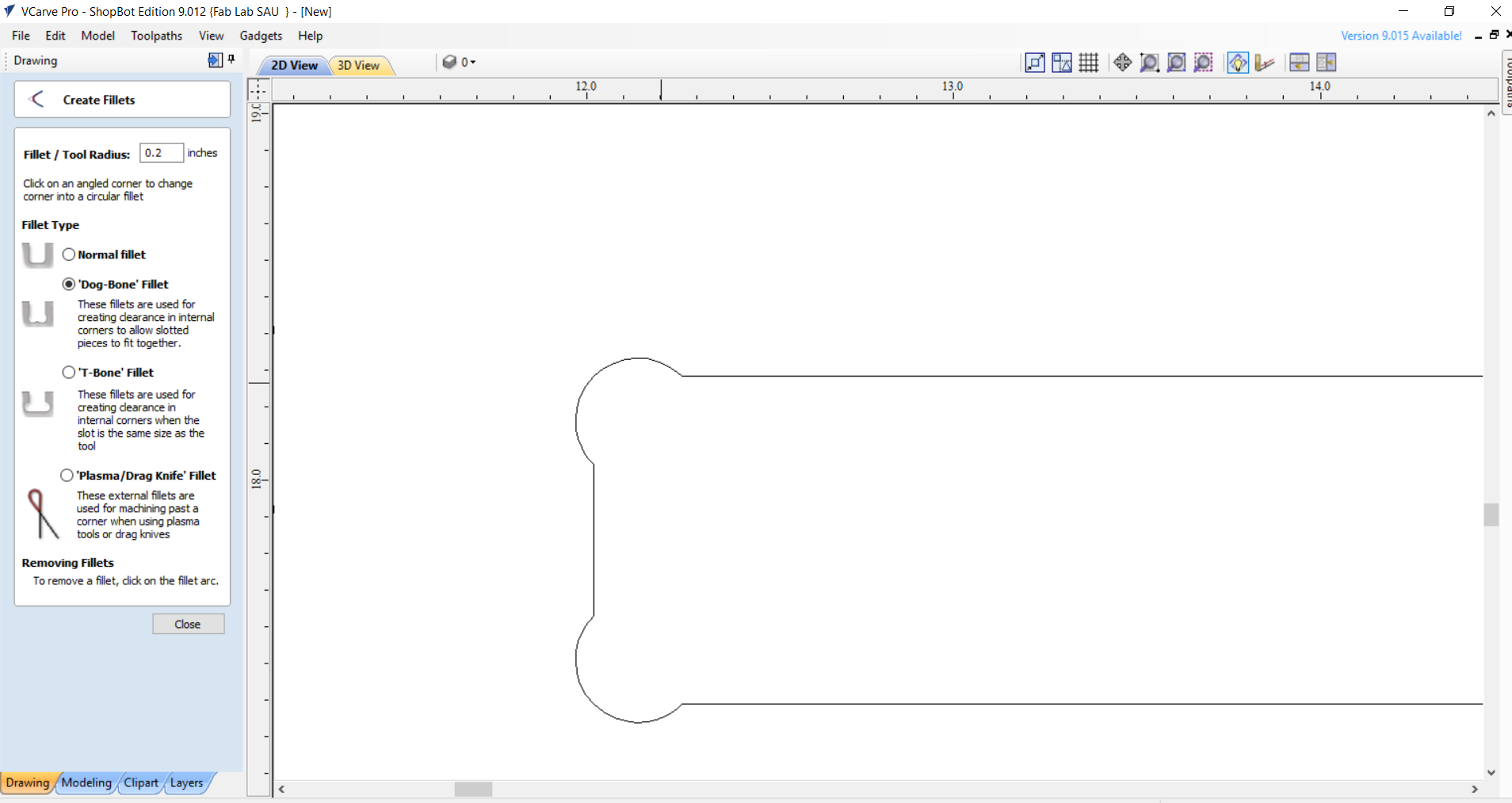Screen dimensions: 1512x803
Task: Click the tile windows vertically icon
Action: coord(1327,63)
